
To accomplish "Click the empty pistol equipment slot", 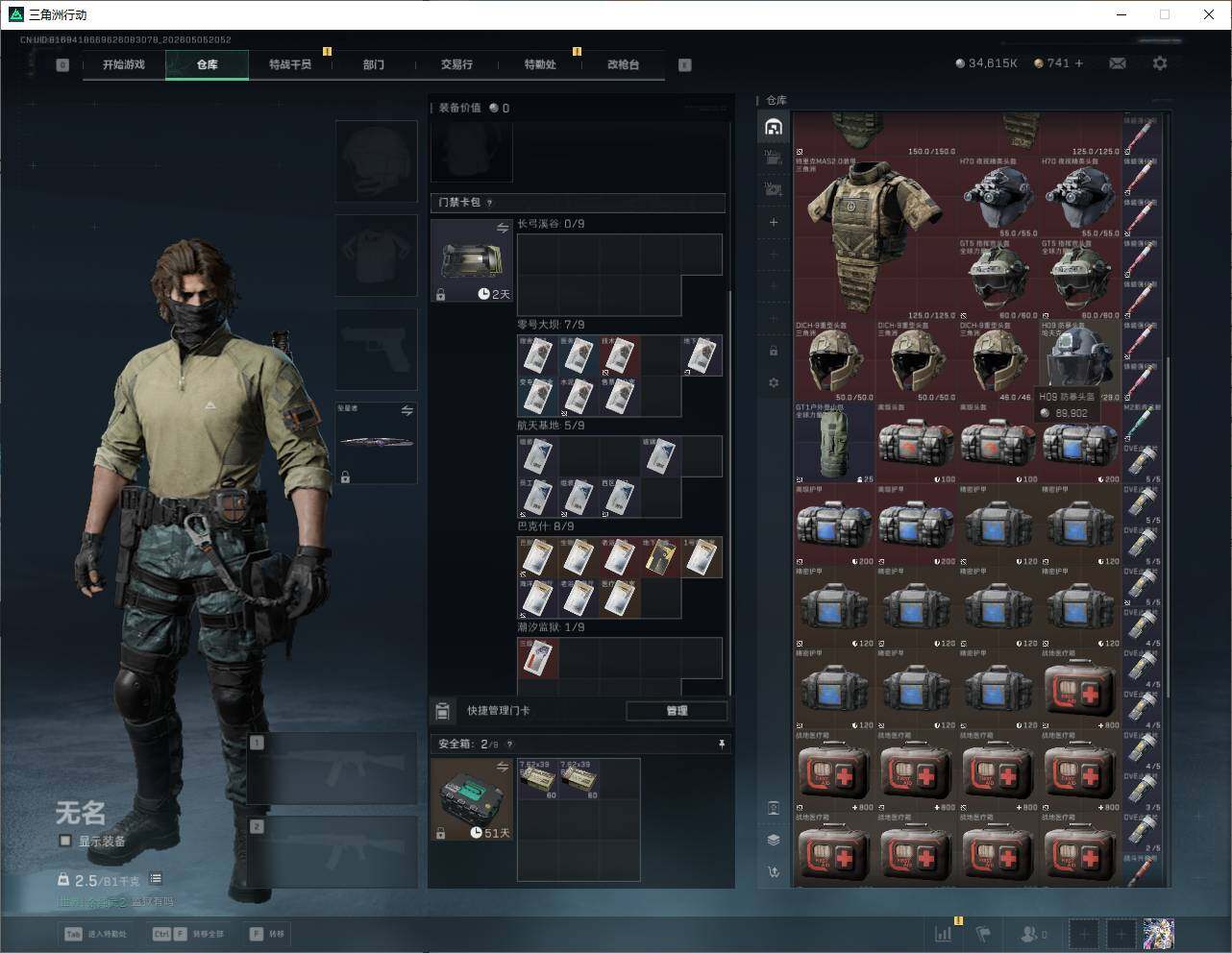I will (376, 349).
